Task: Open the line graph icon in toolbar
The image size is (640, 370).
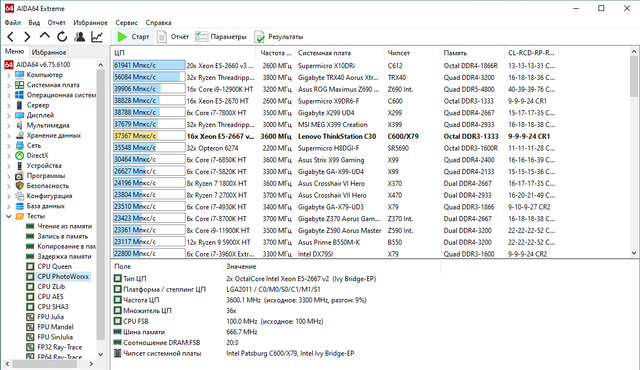Action: [x=97, y=37]
